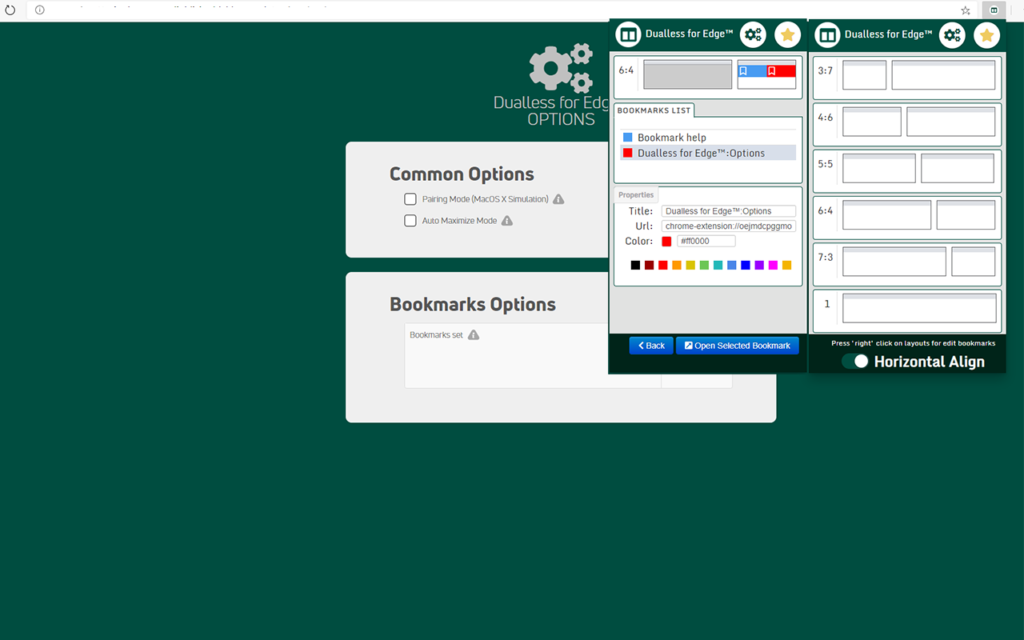
Task: Choose narrower pane of the 3:7 layout
Action: [864, 75]
